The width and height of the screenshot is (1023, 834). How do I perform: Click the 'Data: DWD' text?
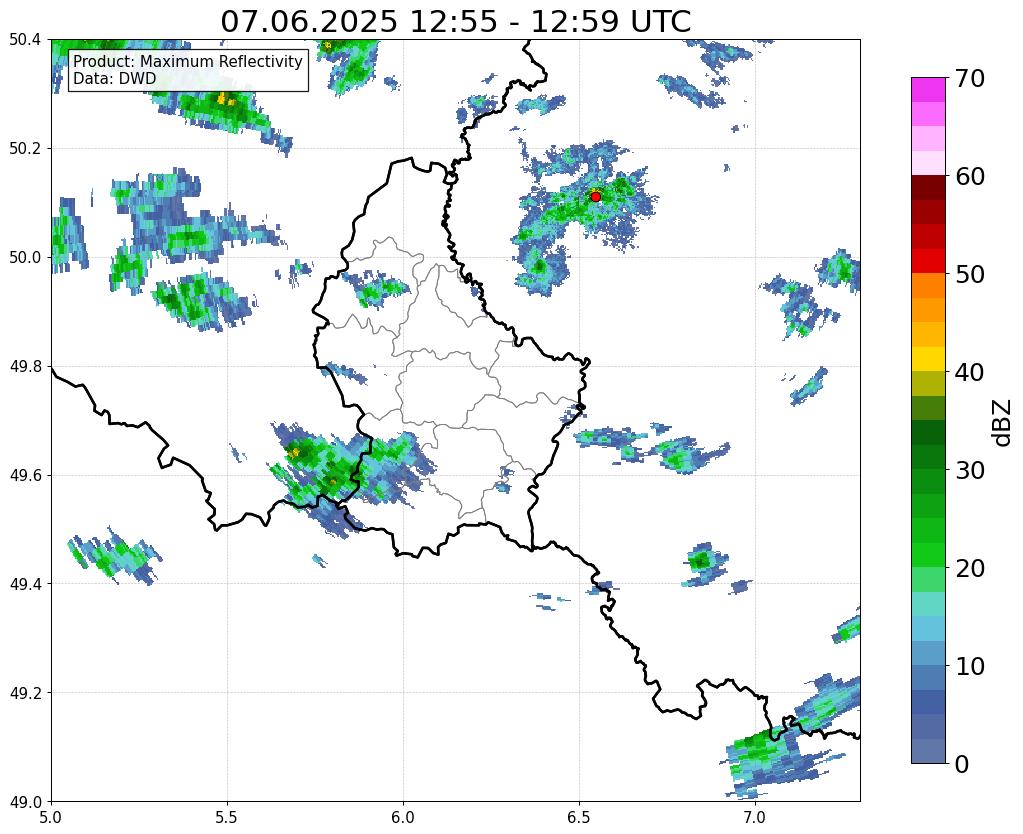pos(114,78)
